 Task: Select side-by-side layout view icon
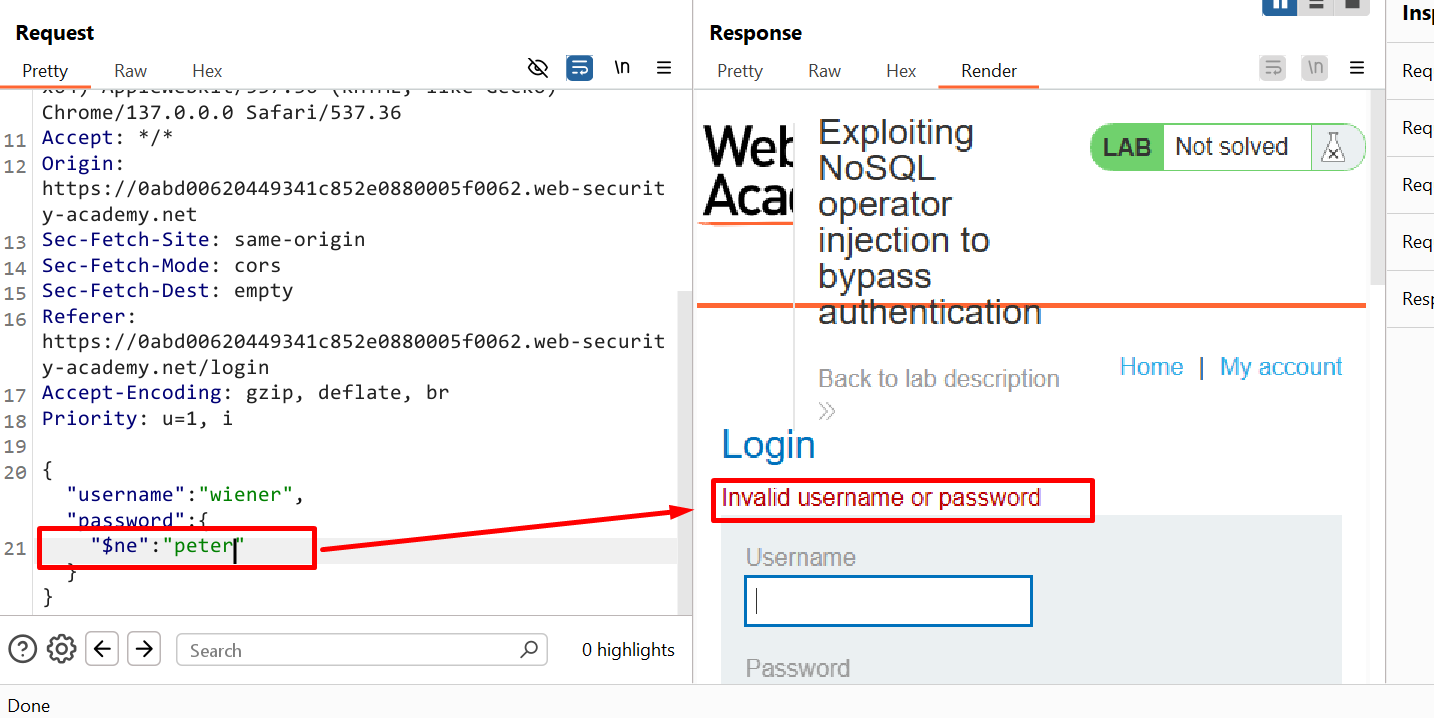pos(1280,5)
